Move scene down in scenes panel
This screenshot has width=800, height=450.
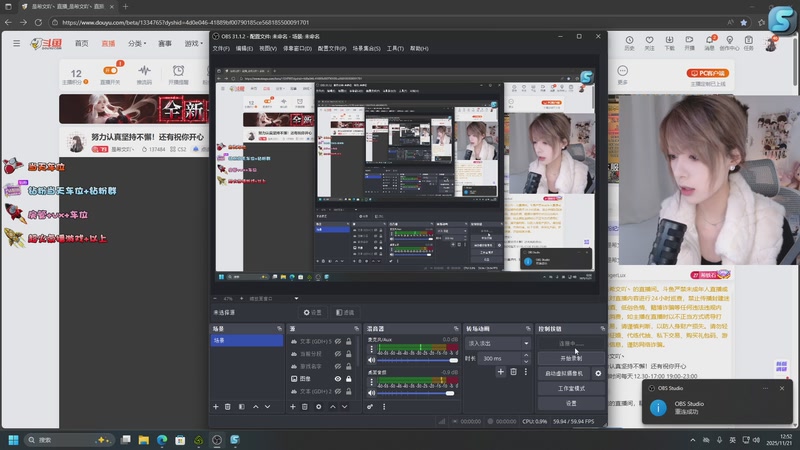pos(267,407)
